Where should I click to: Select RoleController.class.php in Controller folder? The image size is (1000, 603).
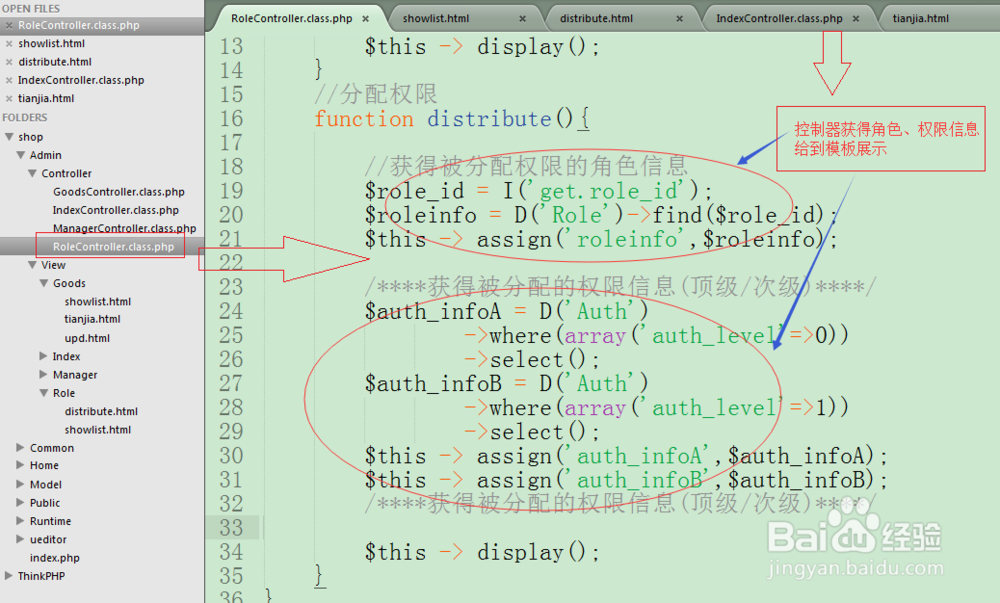click(114, 247)
